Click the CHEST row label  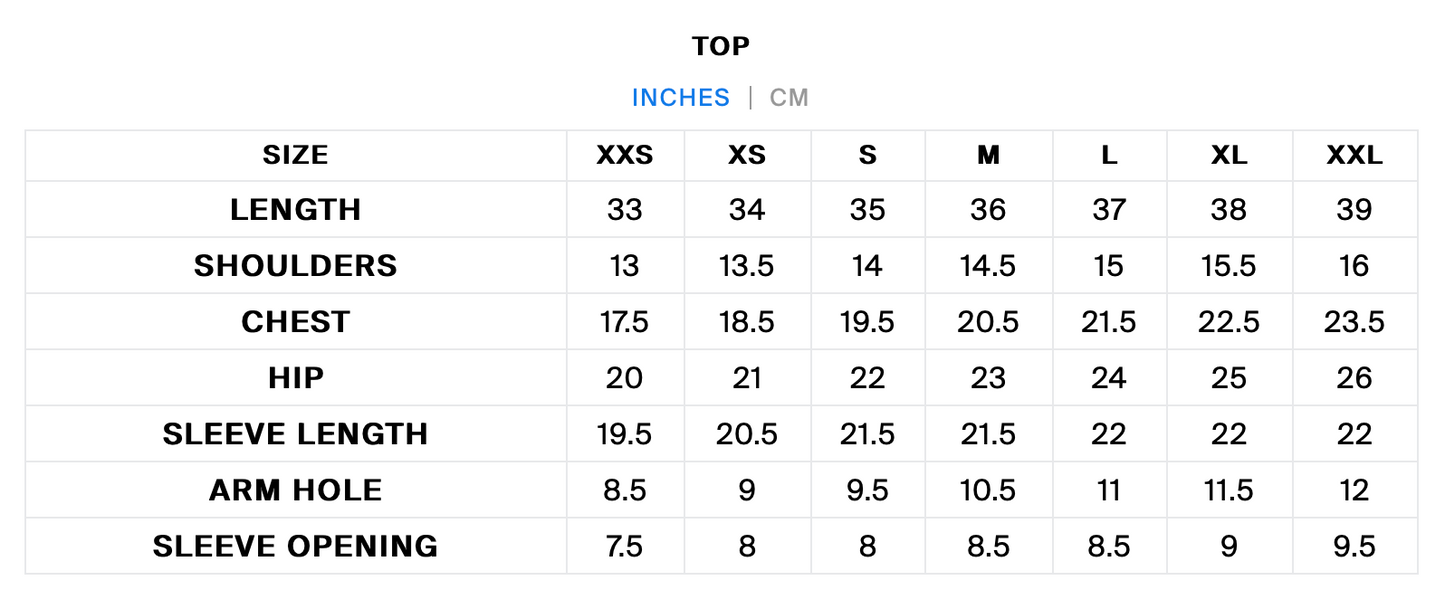click(x=296, y=322)
